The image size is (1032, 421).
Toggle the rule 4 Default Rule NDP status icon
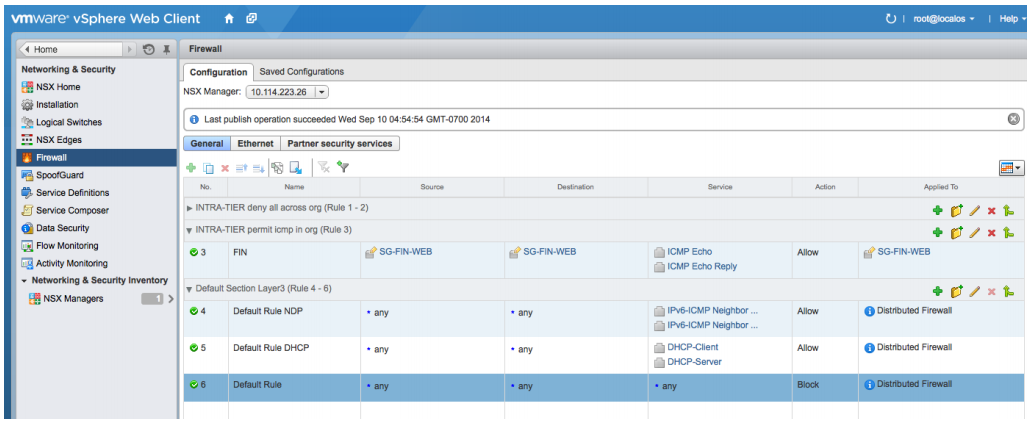point(194,311)
